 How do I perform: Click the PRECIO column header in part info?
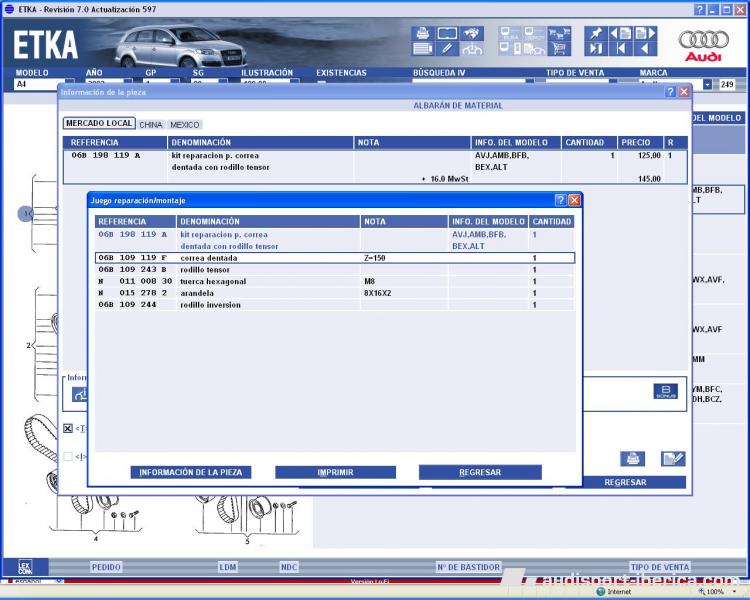(640, 143)
